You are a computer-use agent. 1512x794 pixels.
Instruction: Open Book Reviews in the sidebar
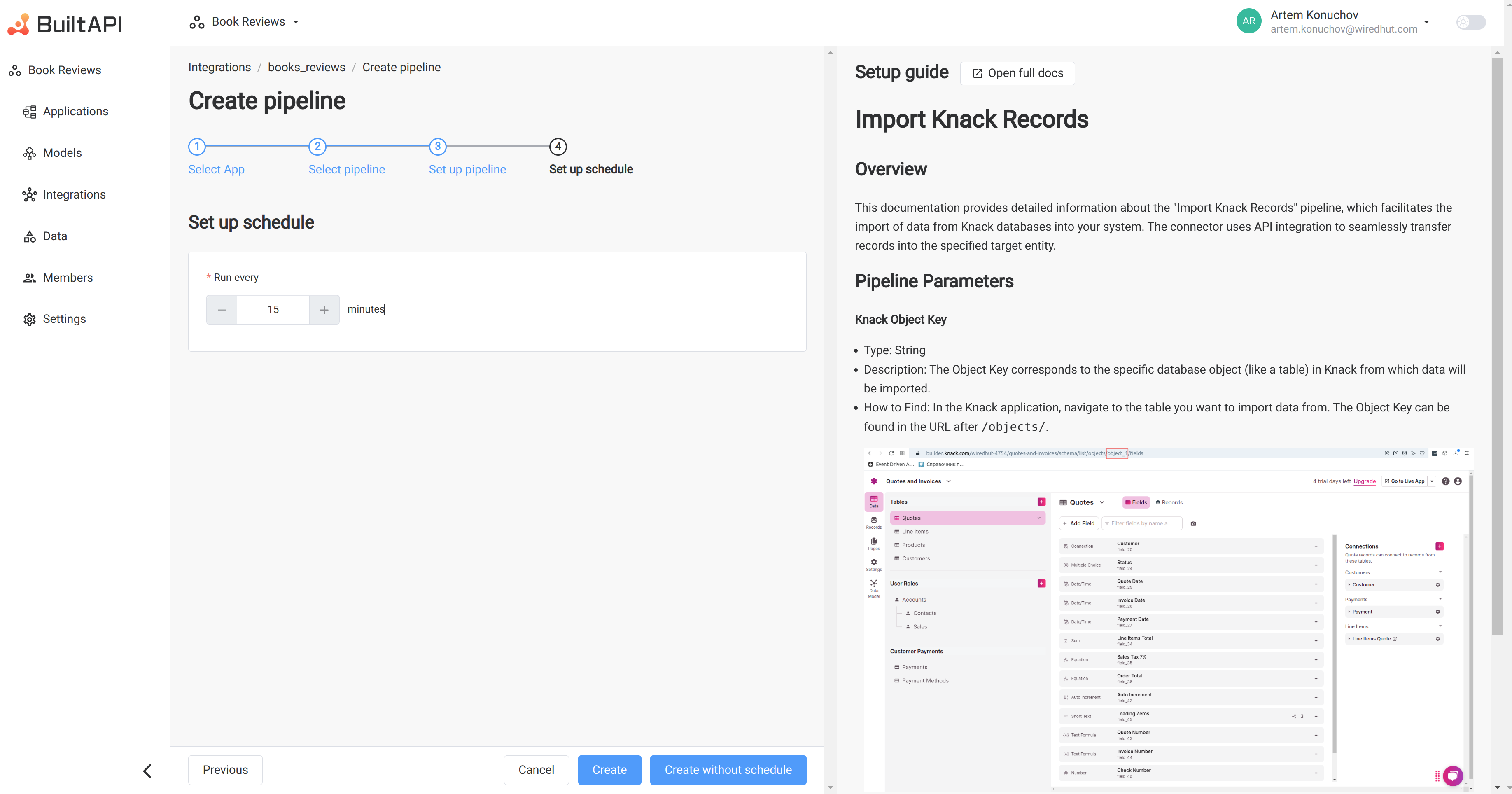pos(65,70)
